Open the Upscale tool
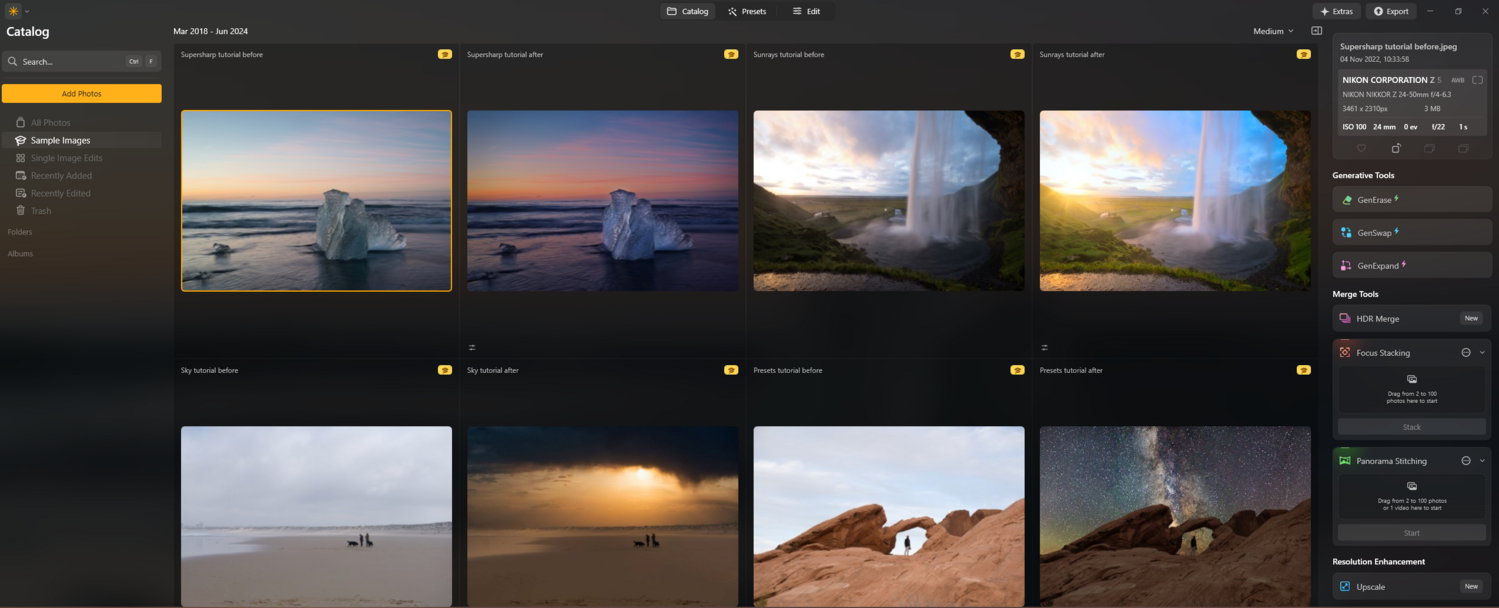The image size is (1499, 608). pyautogui.click(x=1412, y=587)
